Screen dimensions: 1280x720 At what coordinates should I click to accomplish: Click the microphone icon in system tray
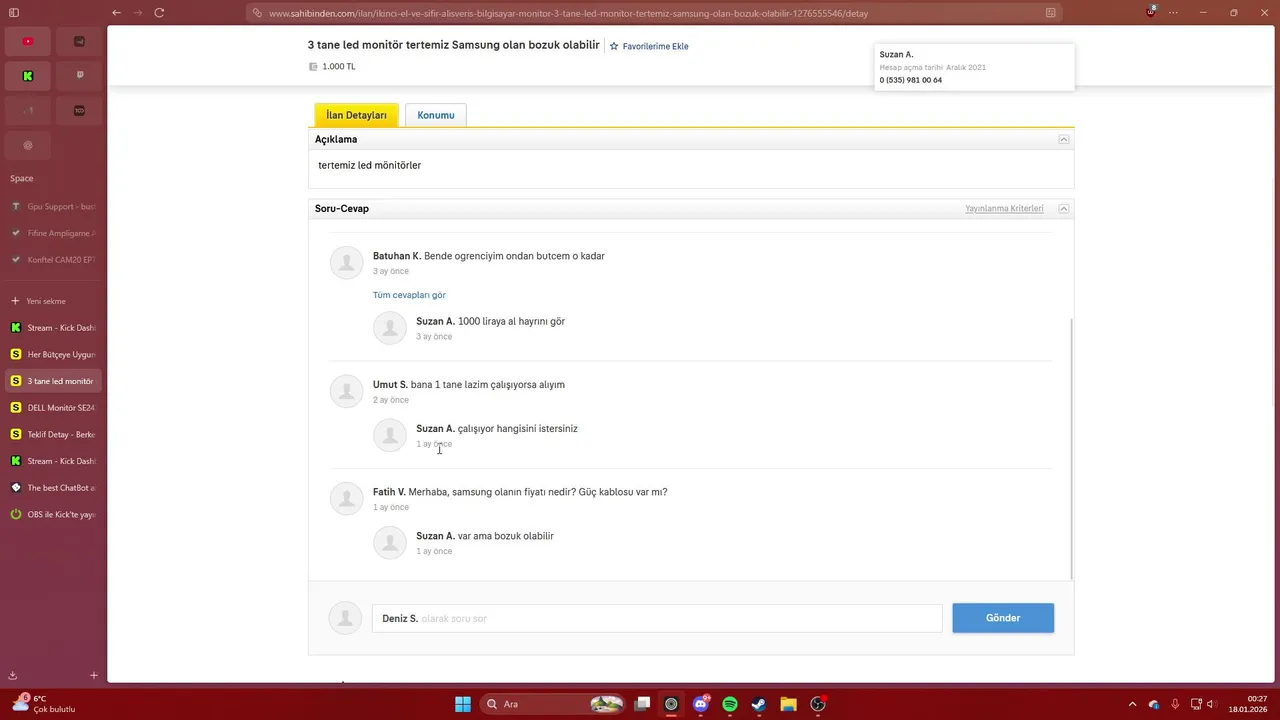click(1175, 704)
